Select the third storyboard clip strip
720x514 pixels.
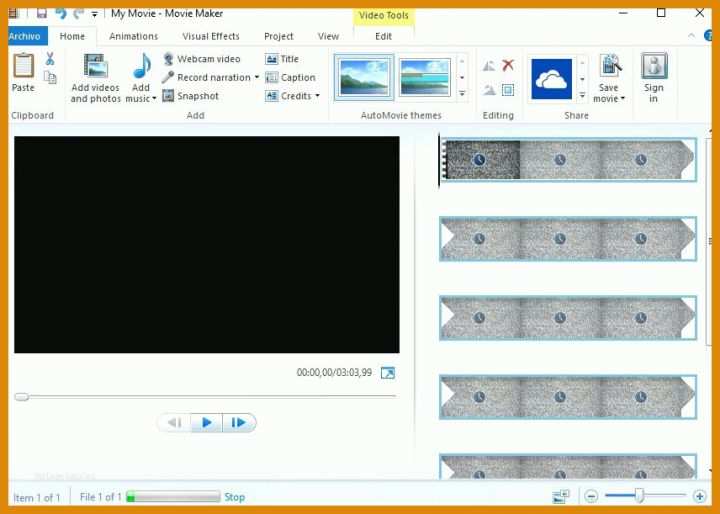[x=568, y=318]
